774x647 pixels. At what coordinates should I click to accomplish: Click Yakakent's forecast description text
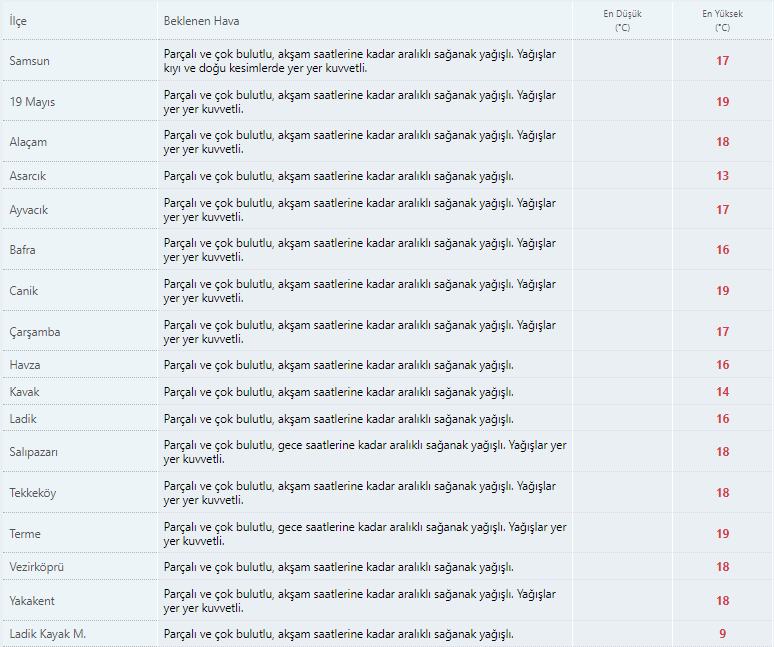(x=360, y=601)
